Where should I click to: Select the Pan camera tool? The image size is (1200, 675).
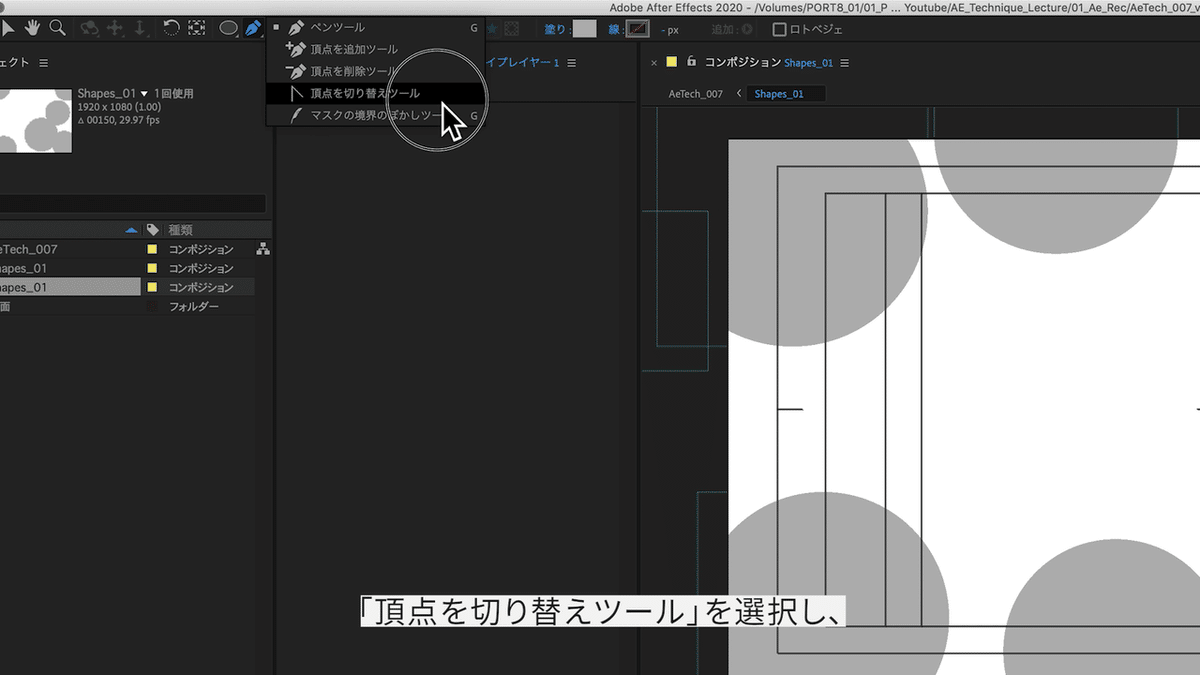click(115, 28)
